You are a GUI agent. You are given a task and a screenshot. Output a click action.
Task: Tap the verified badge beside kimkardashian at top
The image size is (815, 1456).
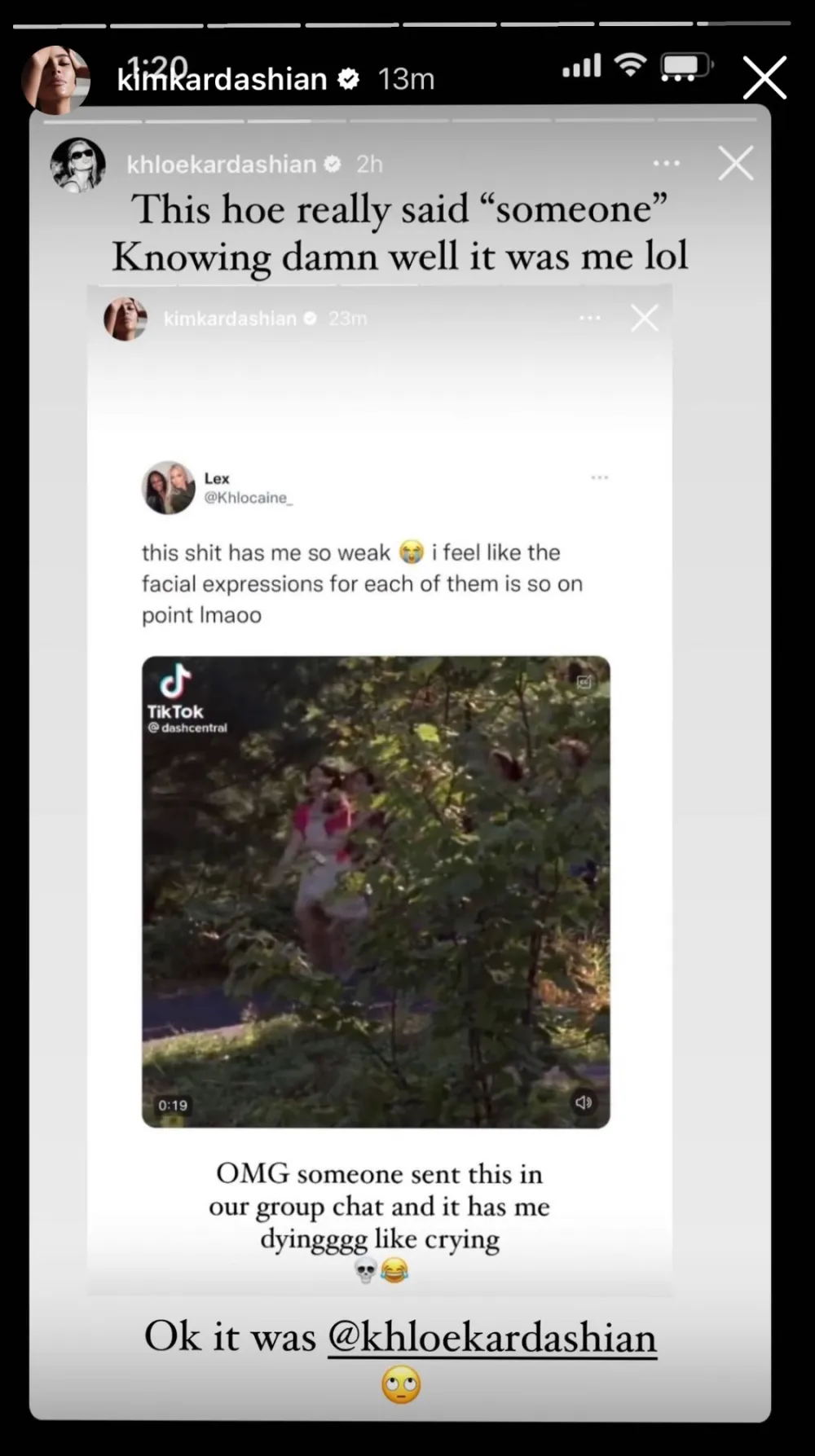(x=349, y=79)
